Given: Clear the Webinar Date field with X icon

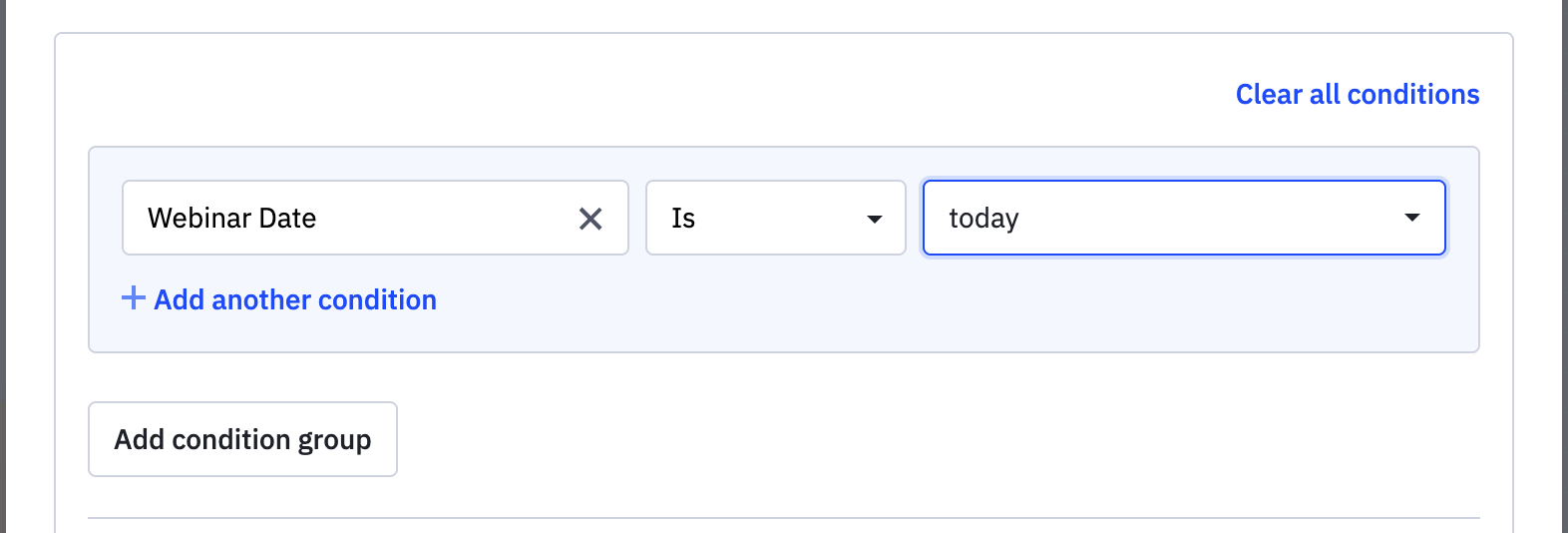Looking at the screenshot, I should [x=590, y=219].
